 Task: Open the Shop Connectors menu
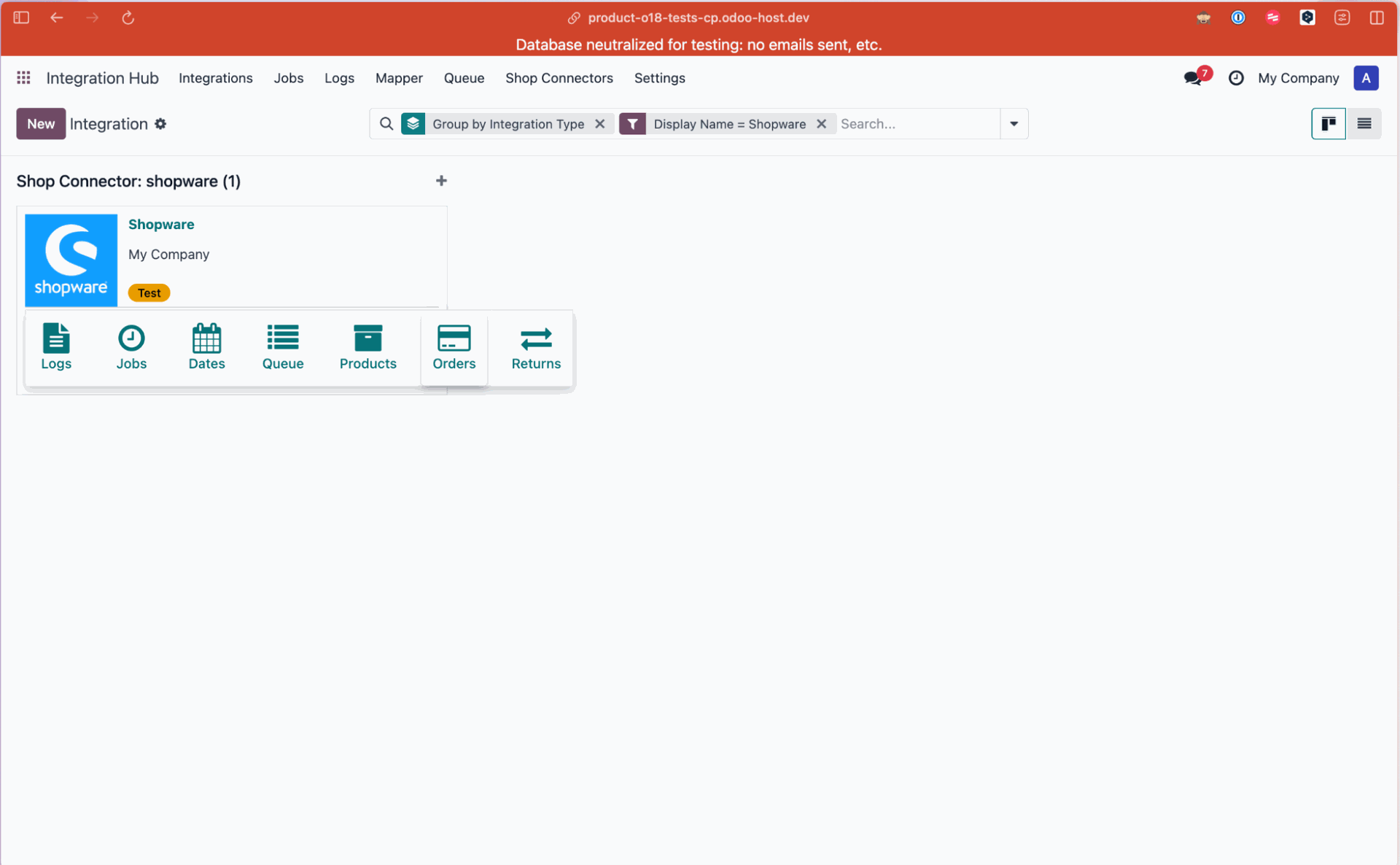coord(559,78)
